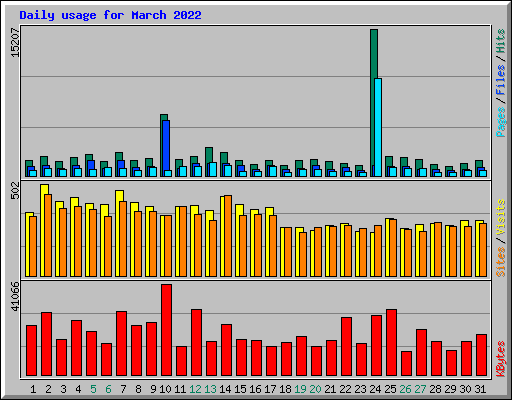Click day label 2 on the x-axis
This screenshot has width=512, height=400.
coord(48,389)
